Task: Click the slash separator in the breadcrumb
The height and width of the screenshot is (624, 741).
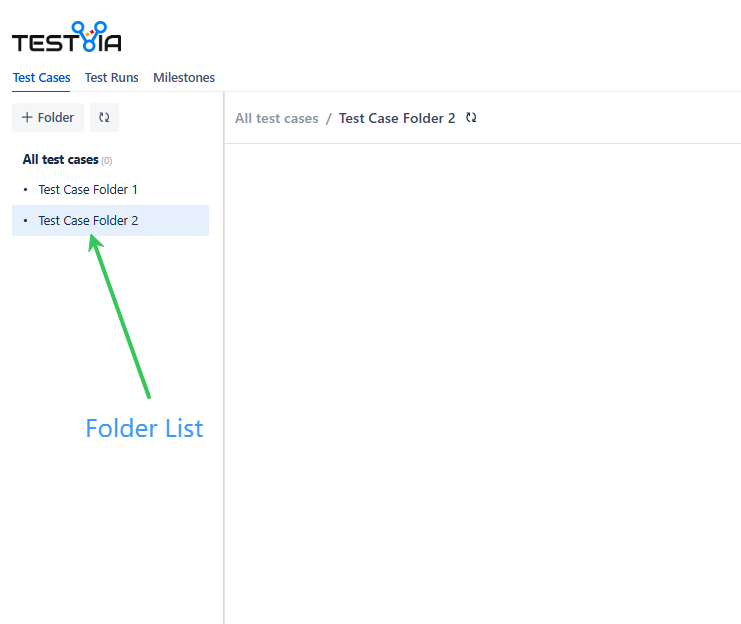Action: click(x=328, y=119)
